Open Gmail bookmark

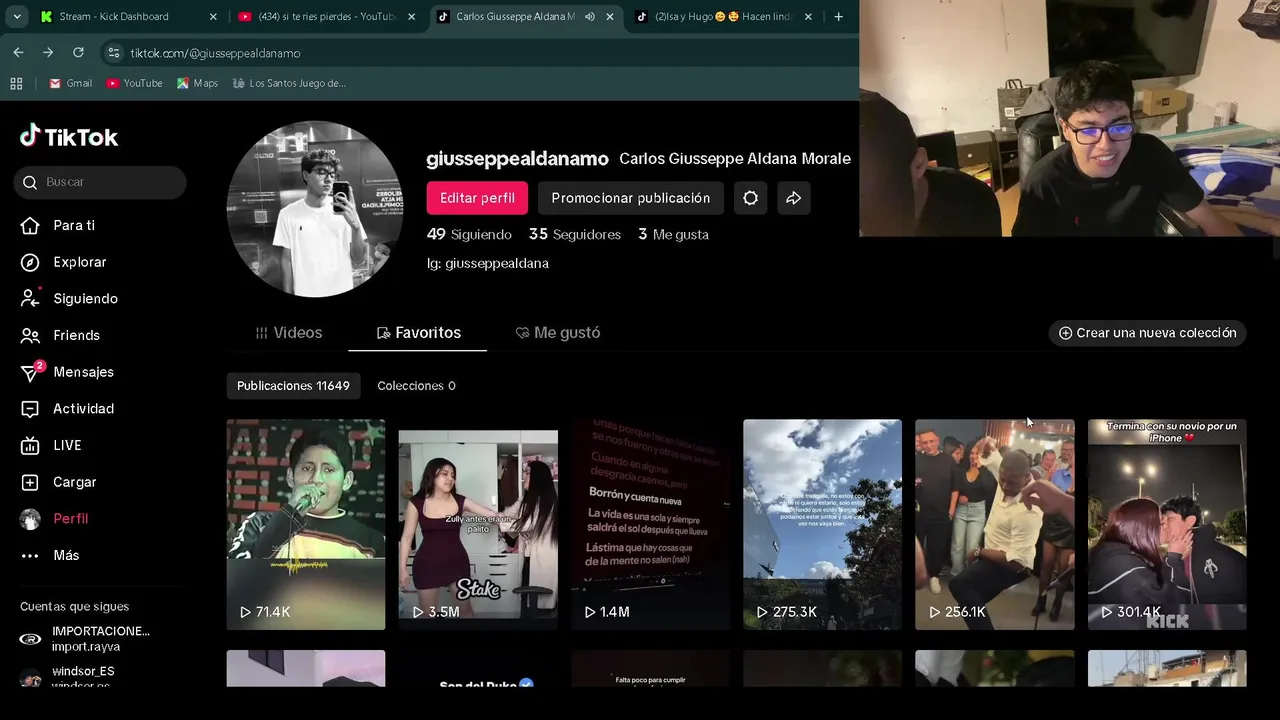[70, 83]
